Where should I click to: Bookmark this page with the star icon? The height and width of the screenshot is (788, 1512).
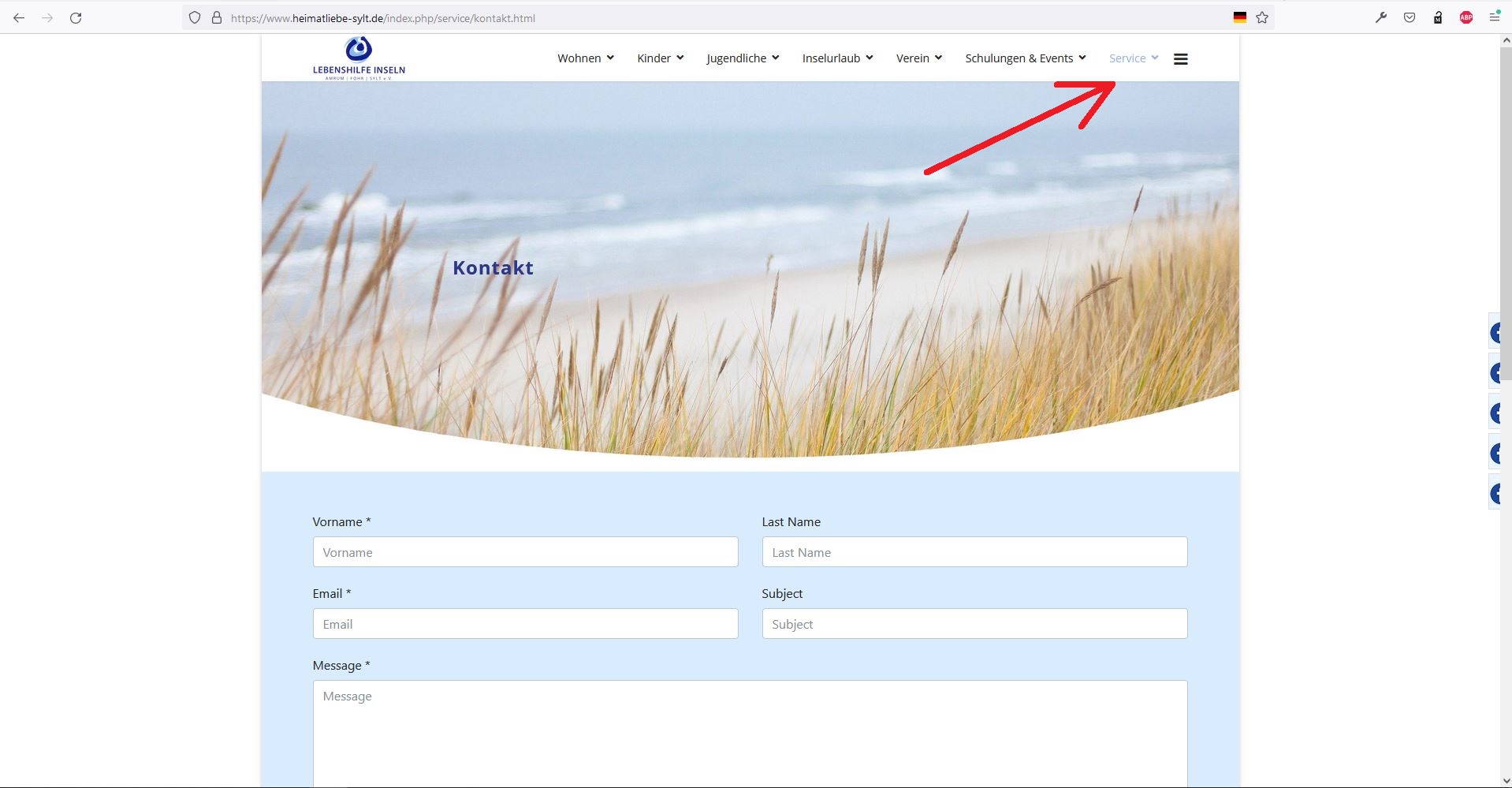(x=1262, y=17)
